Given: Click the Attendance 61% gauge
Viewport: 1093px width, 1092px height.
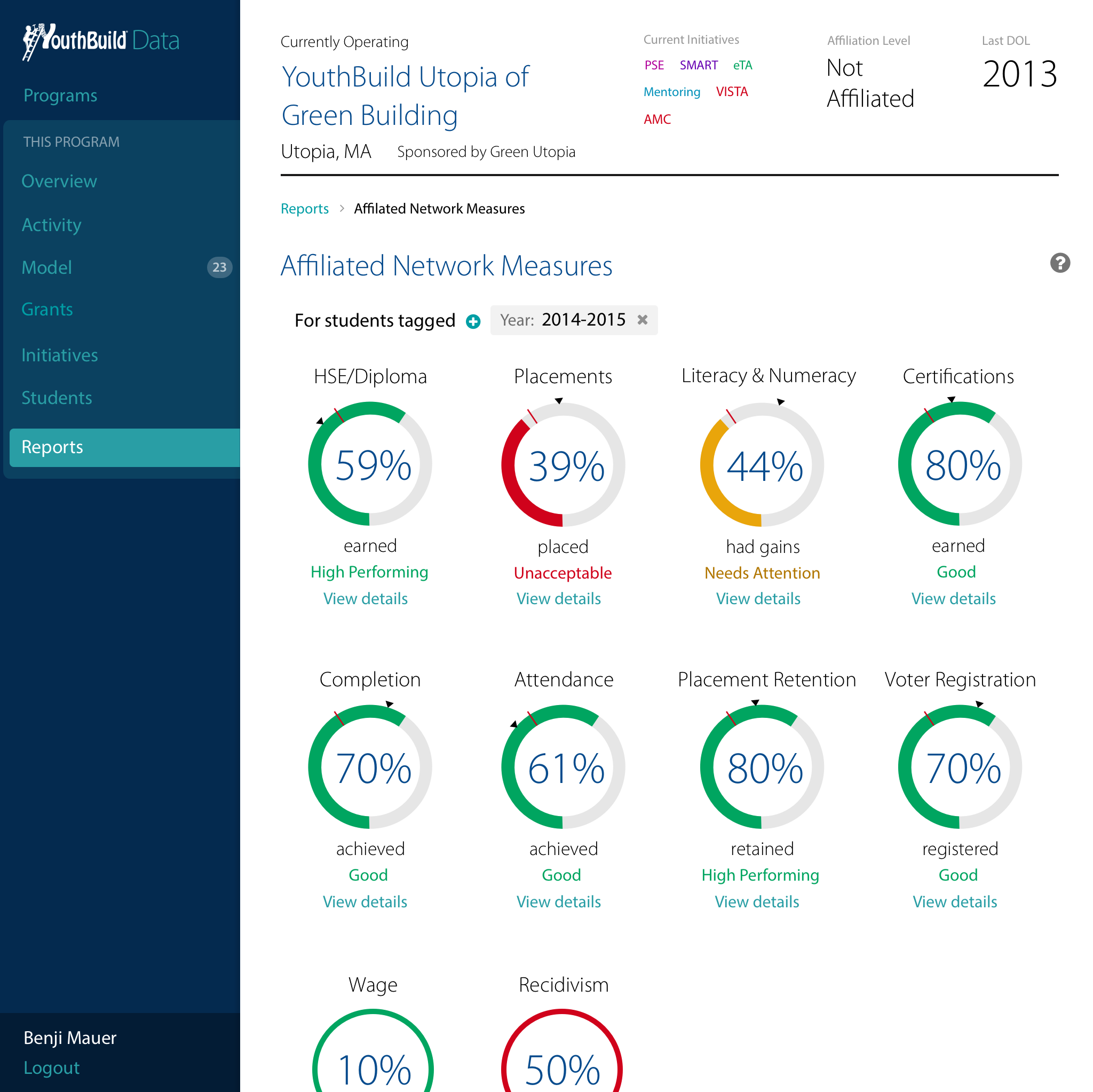Looking at the screenshot, I should pos(563,767).
